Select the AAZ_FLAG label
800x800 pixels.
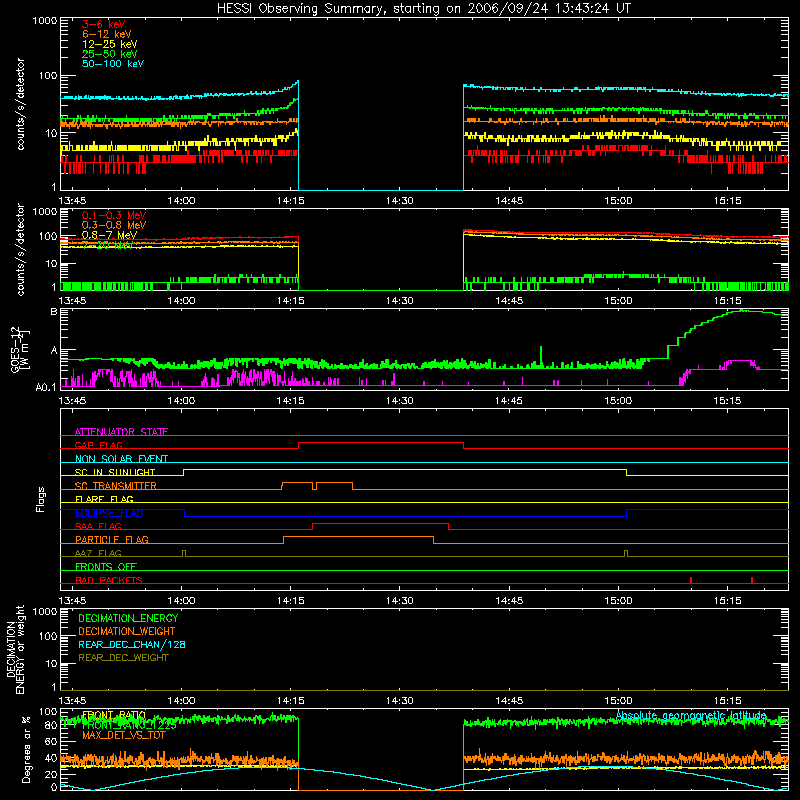coord(98,553)
